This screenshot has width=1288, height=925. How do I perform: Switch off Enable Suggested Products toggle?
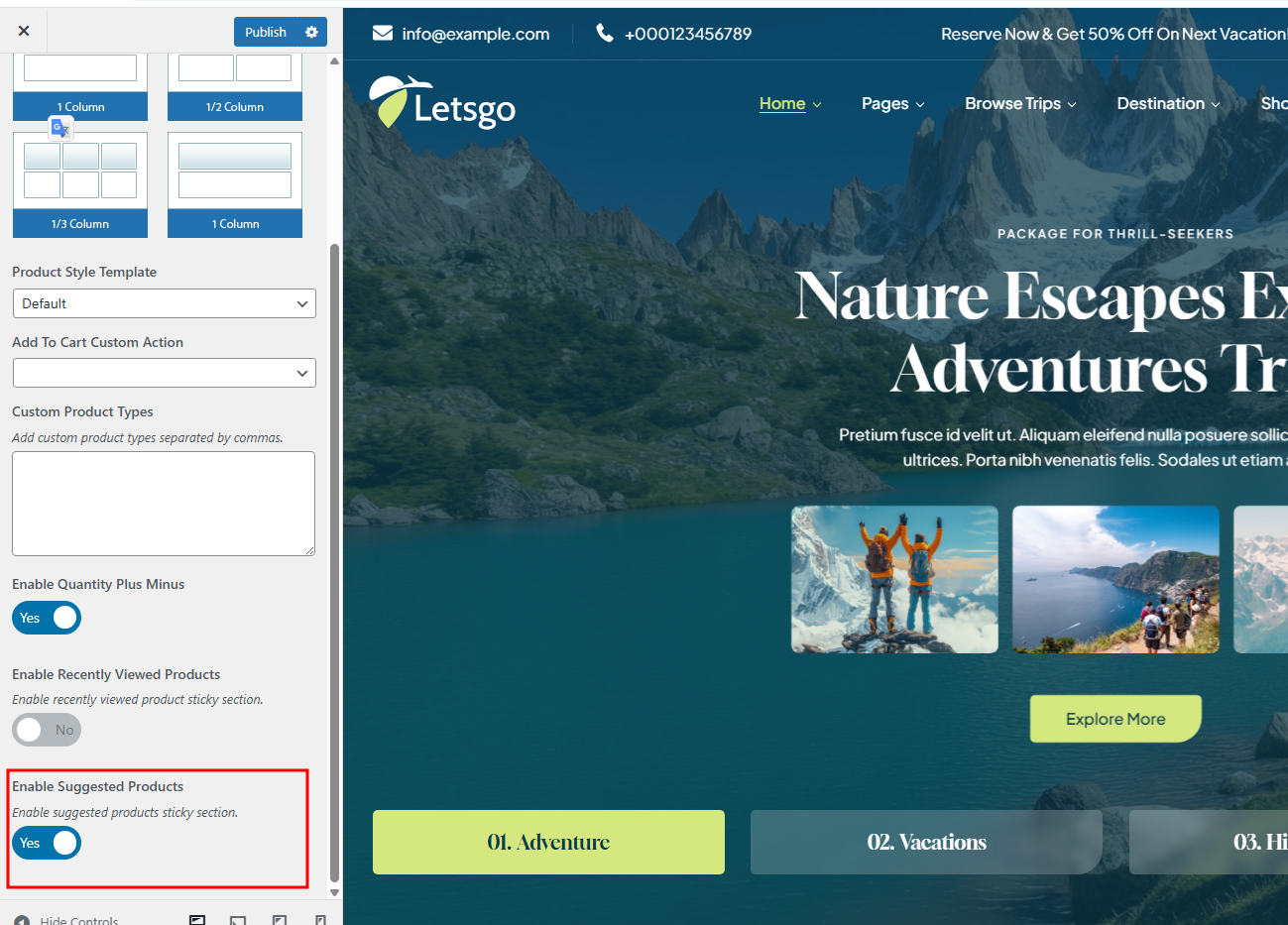(47, 843)
